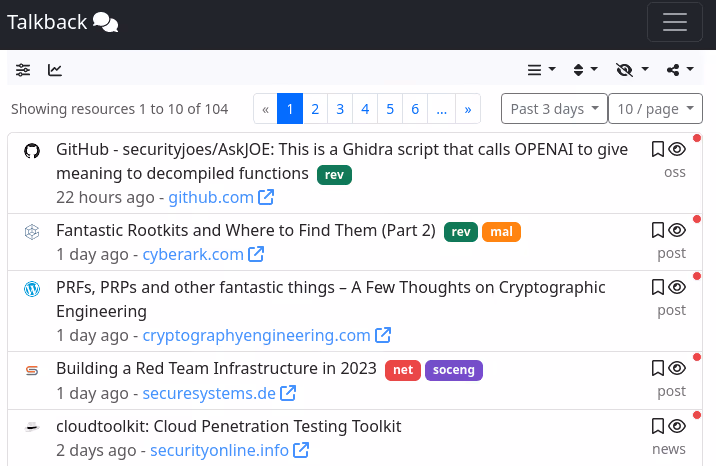This screenshot has width=716, height=466.
Task: Open the AskJOE Ghidra script title
Action: [x=342, y=161]
